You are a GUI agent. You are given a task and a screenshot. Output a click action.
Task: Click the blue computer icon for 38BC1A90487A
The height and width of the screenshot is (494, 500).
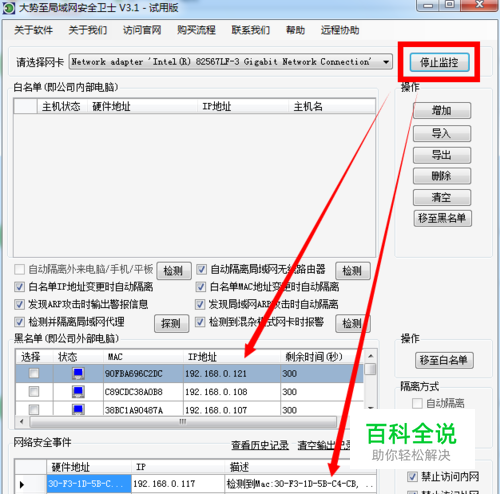(x=78, y=409)
